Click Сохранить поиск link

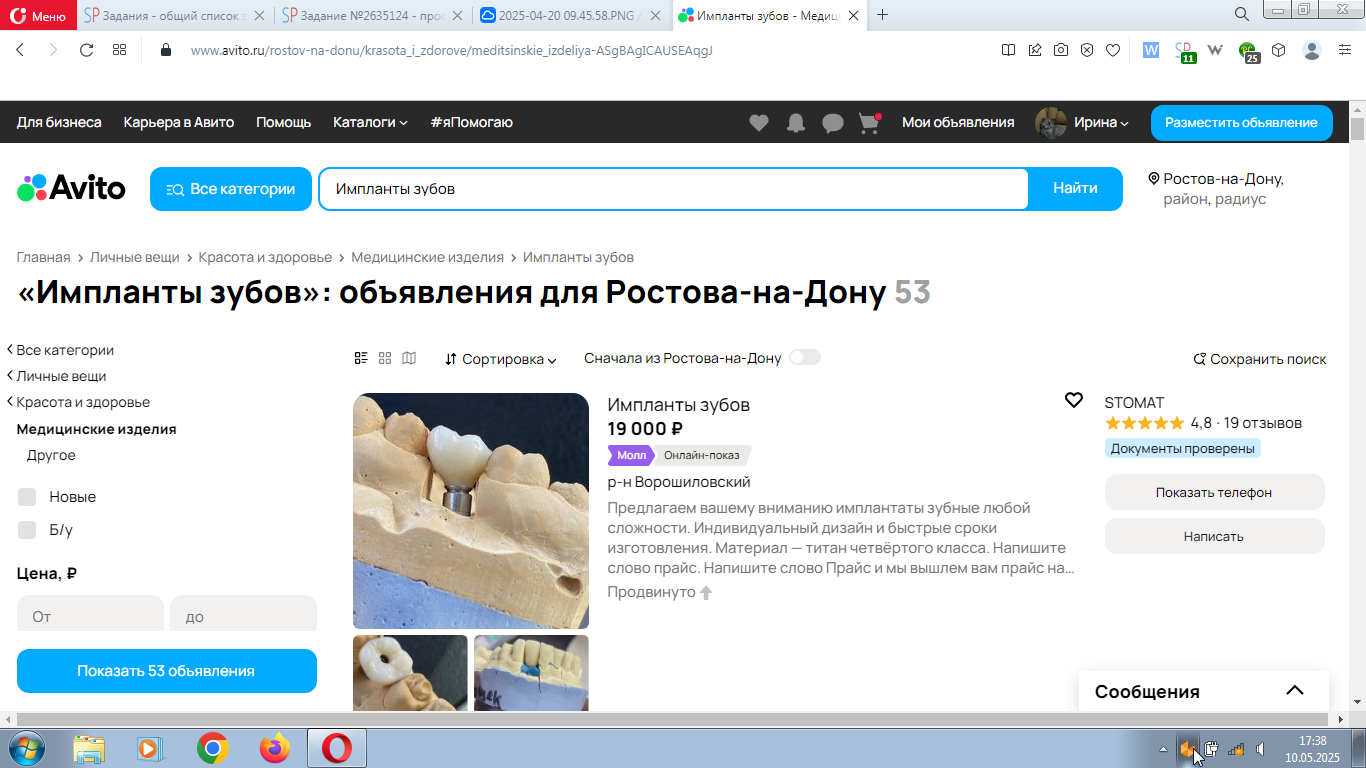pos(1260,359)
